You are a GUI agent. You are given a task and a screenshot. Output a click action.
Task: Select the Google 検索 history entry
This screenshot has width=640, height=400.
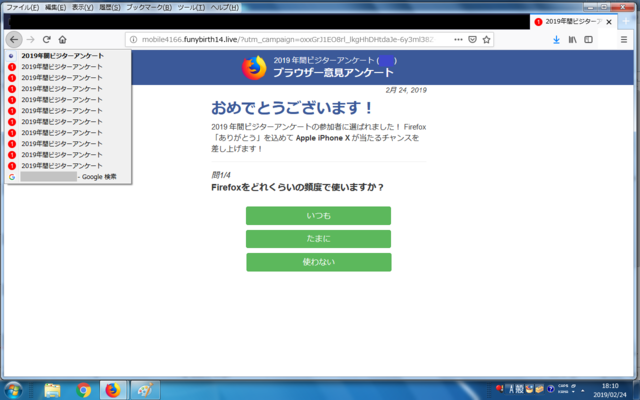(68, 177)
